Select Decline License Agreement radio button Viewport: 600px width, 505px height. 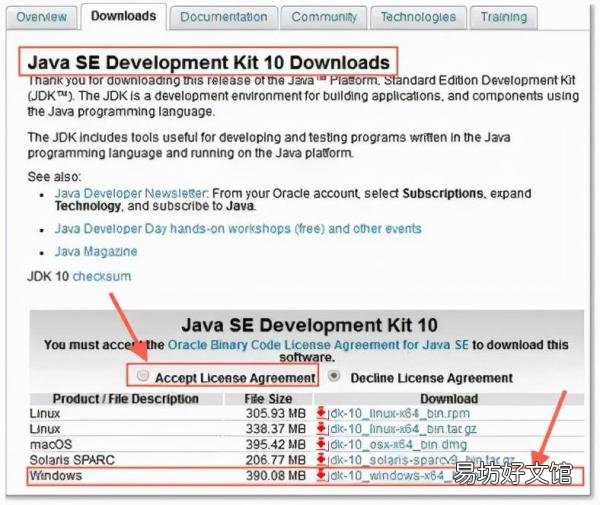click(x=334, y=376)
